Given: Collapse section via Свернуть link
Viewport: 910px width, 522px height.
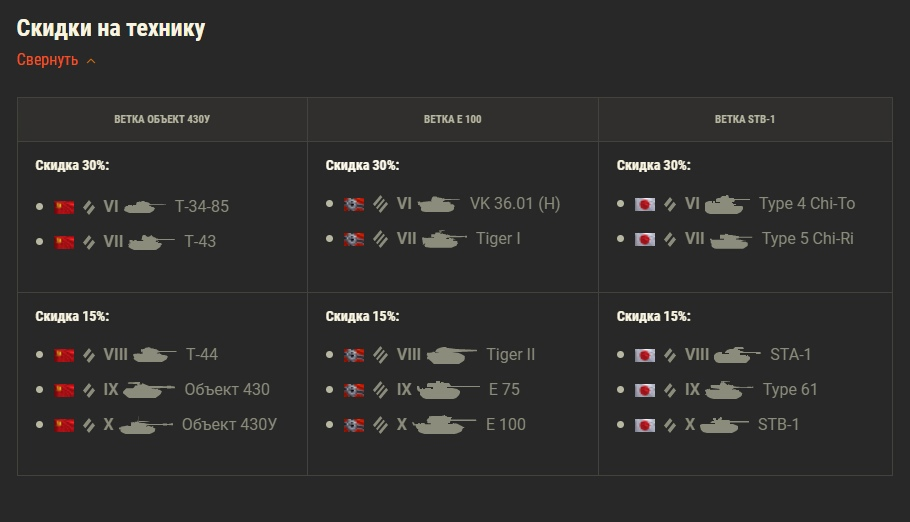Looking at the screenshot, I should (x=48, y=60).
